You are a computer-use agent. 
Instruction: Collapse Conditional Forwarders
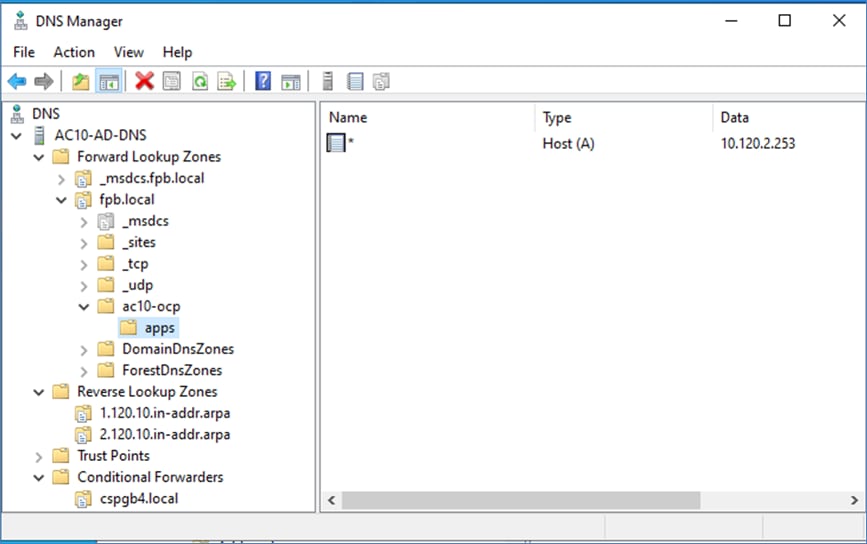coord(39,478)
